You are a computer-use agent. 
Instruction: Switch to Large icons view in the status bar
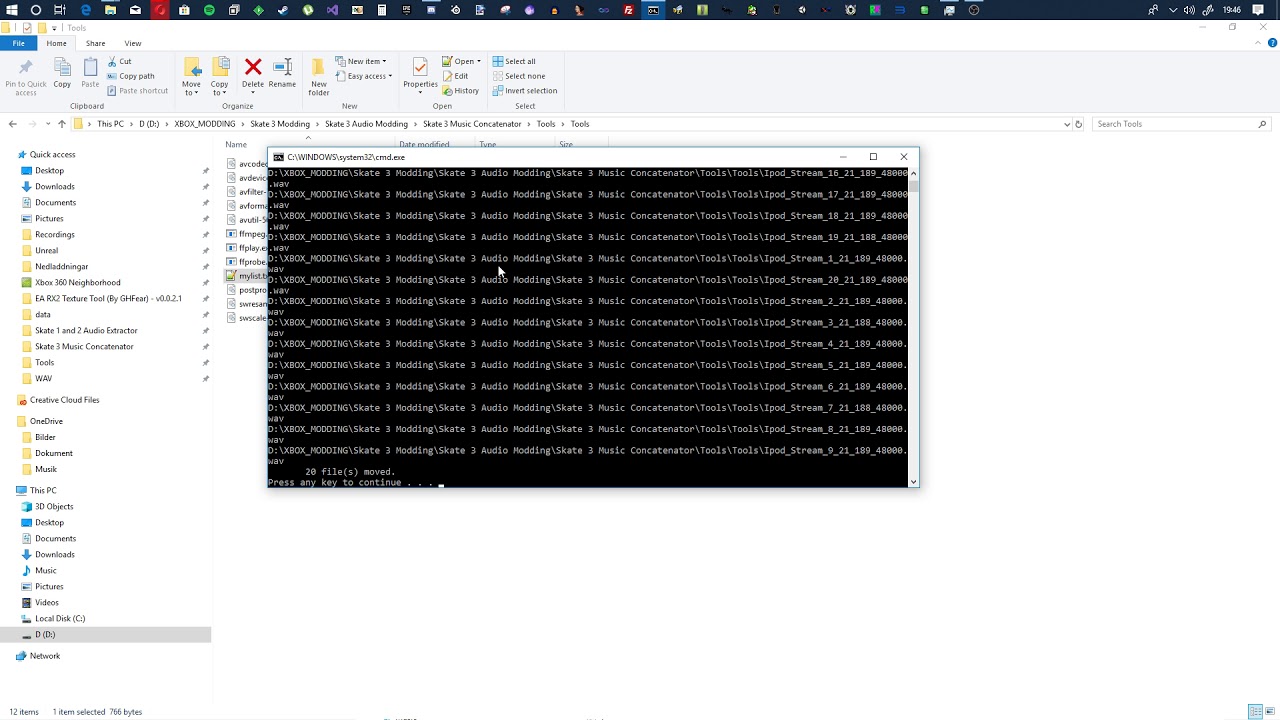pyautogui.click(x=1270, y=712)
